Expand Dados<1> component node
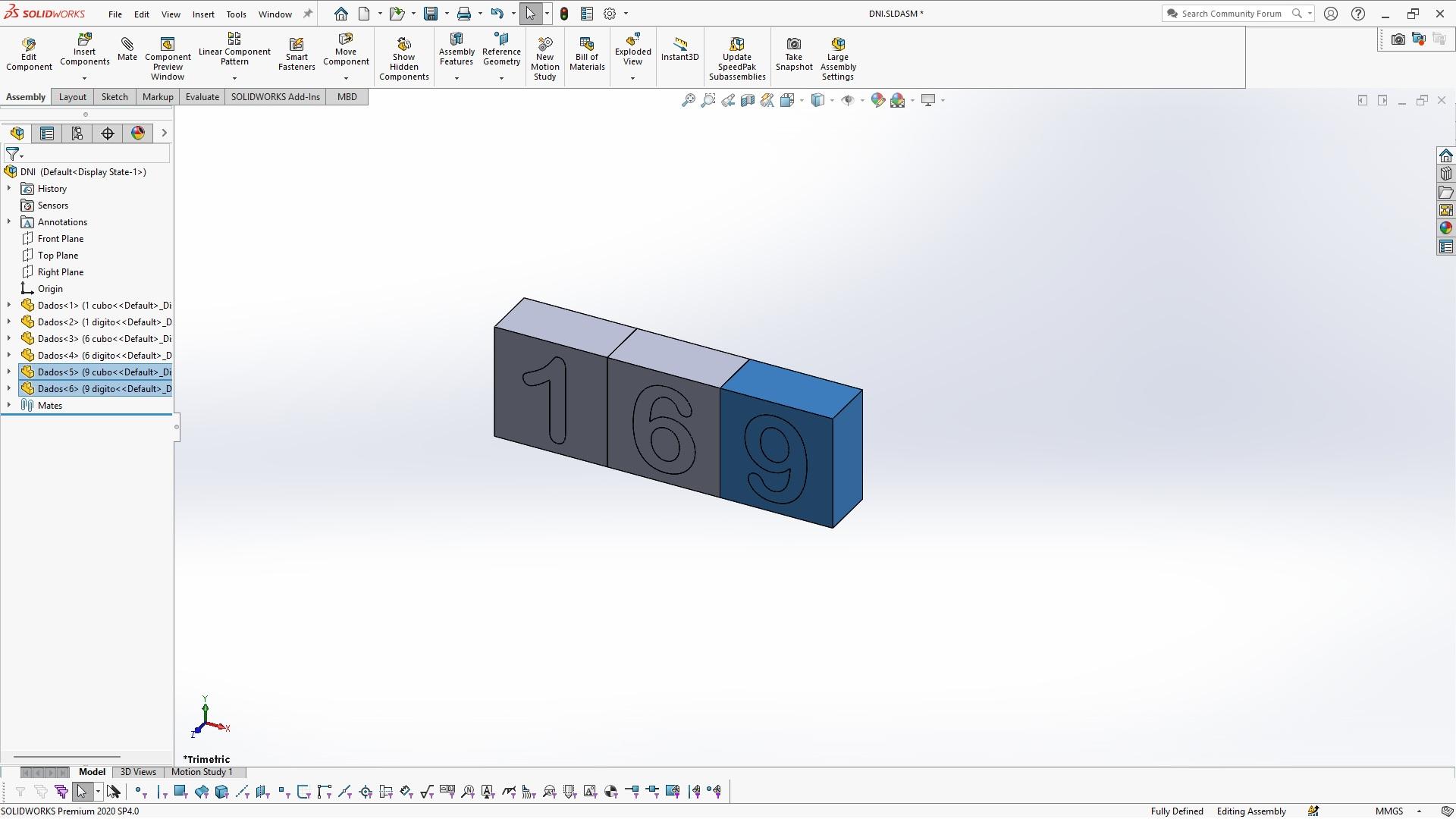1456x819 pixels. [9, 306]
